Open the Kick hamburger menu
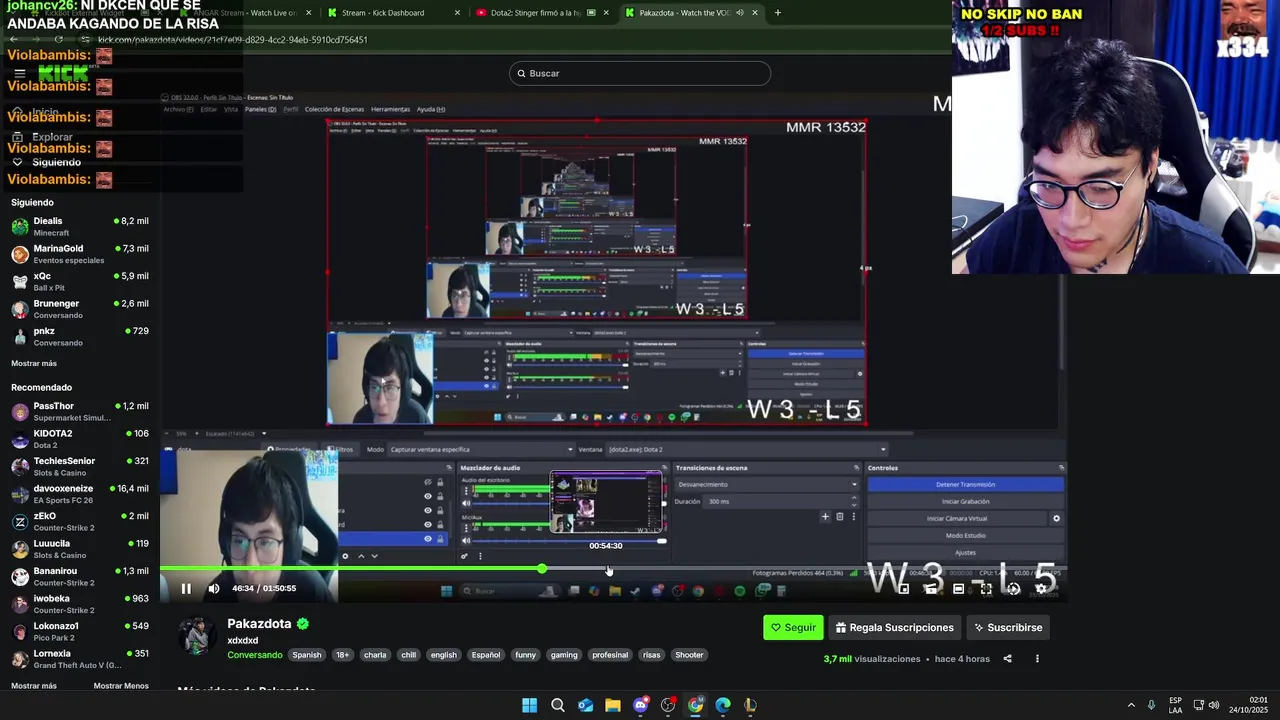Screen dimensions: 1280x720 pos(19,73)
